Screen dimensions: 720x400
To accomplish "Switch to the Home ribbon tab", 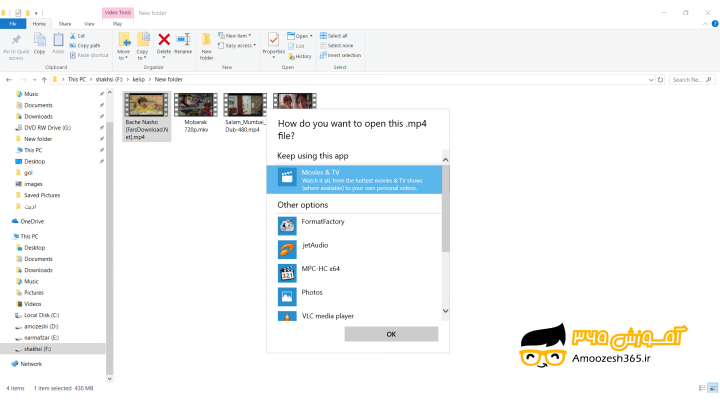I will pyautogui.click(x=39, y=24).
